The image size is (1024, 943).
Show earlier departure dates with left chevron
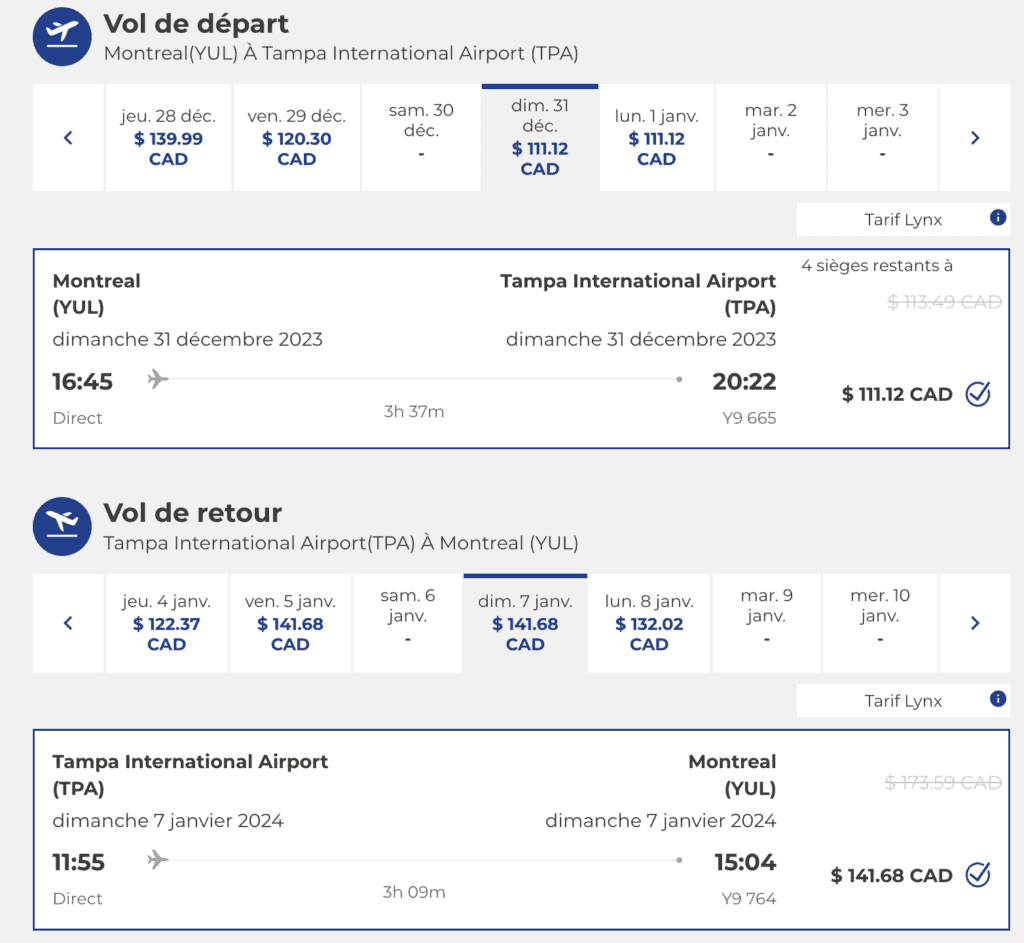[68, 138]
